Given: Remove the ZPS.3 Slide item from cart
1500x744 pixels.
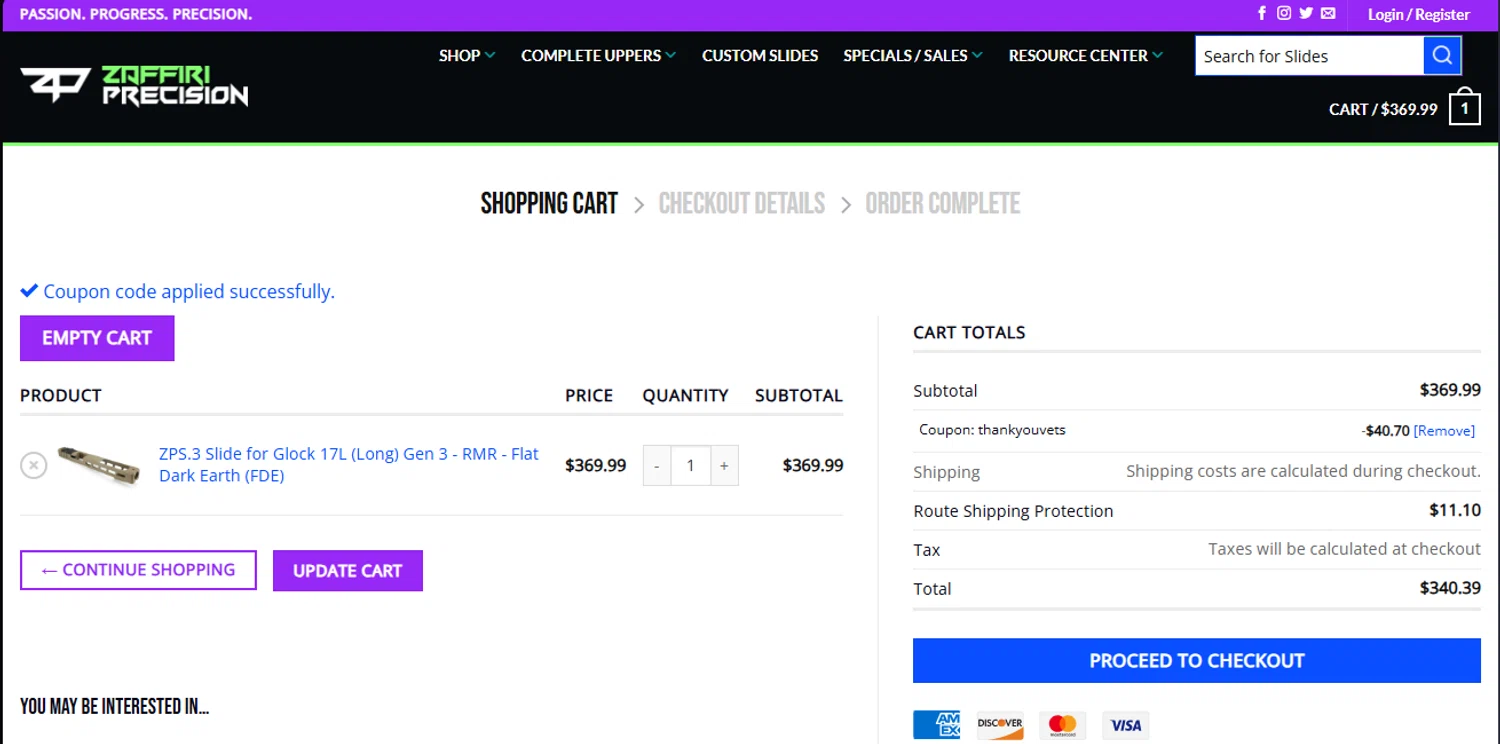Looking at the screenshot, I should pyautogui.click(x=34, y=465).
